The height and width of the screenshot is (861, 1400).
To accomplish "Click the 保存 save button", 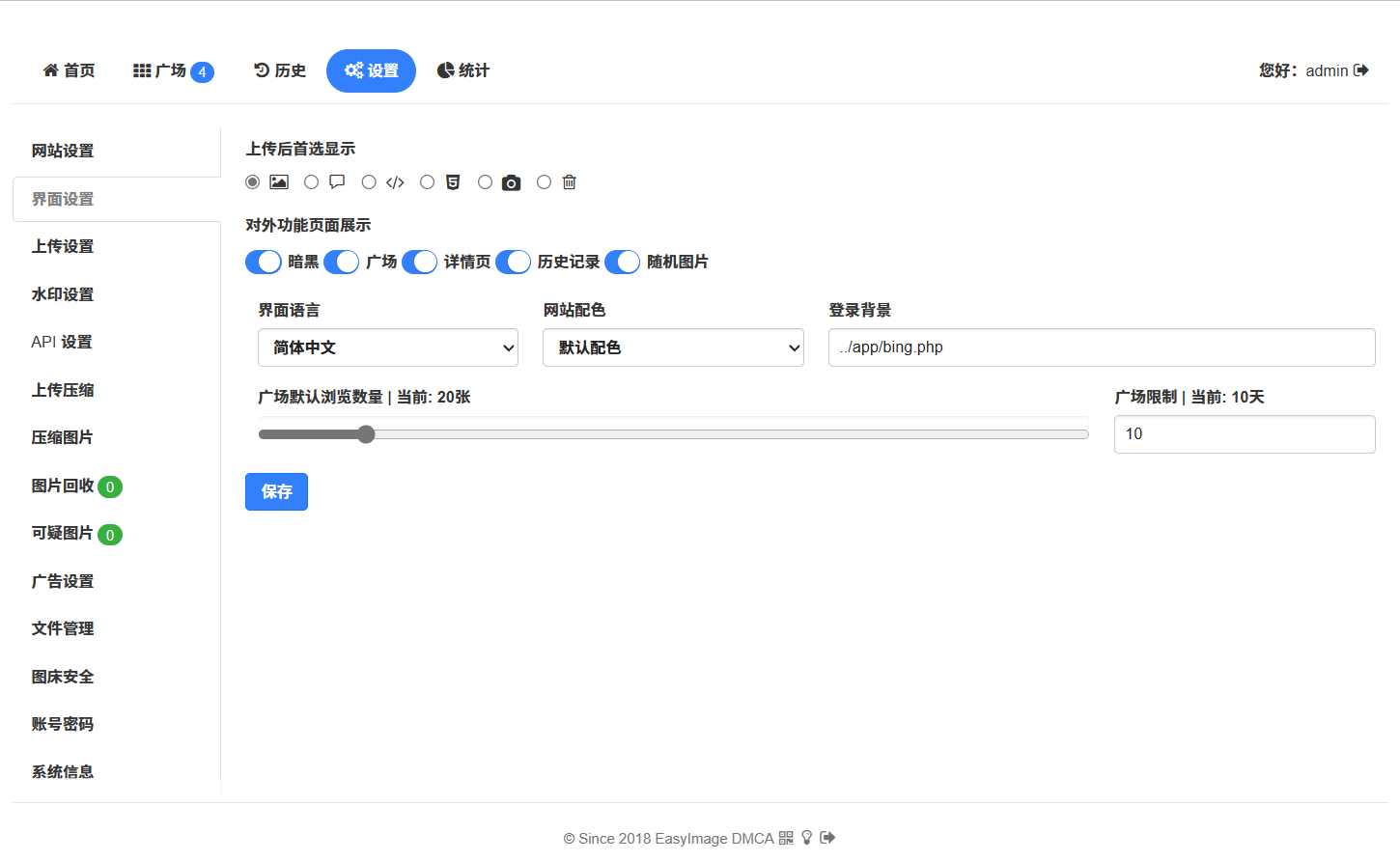I will pyautogui.click(x=276, y=491).
